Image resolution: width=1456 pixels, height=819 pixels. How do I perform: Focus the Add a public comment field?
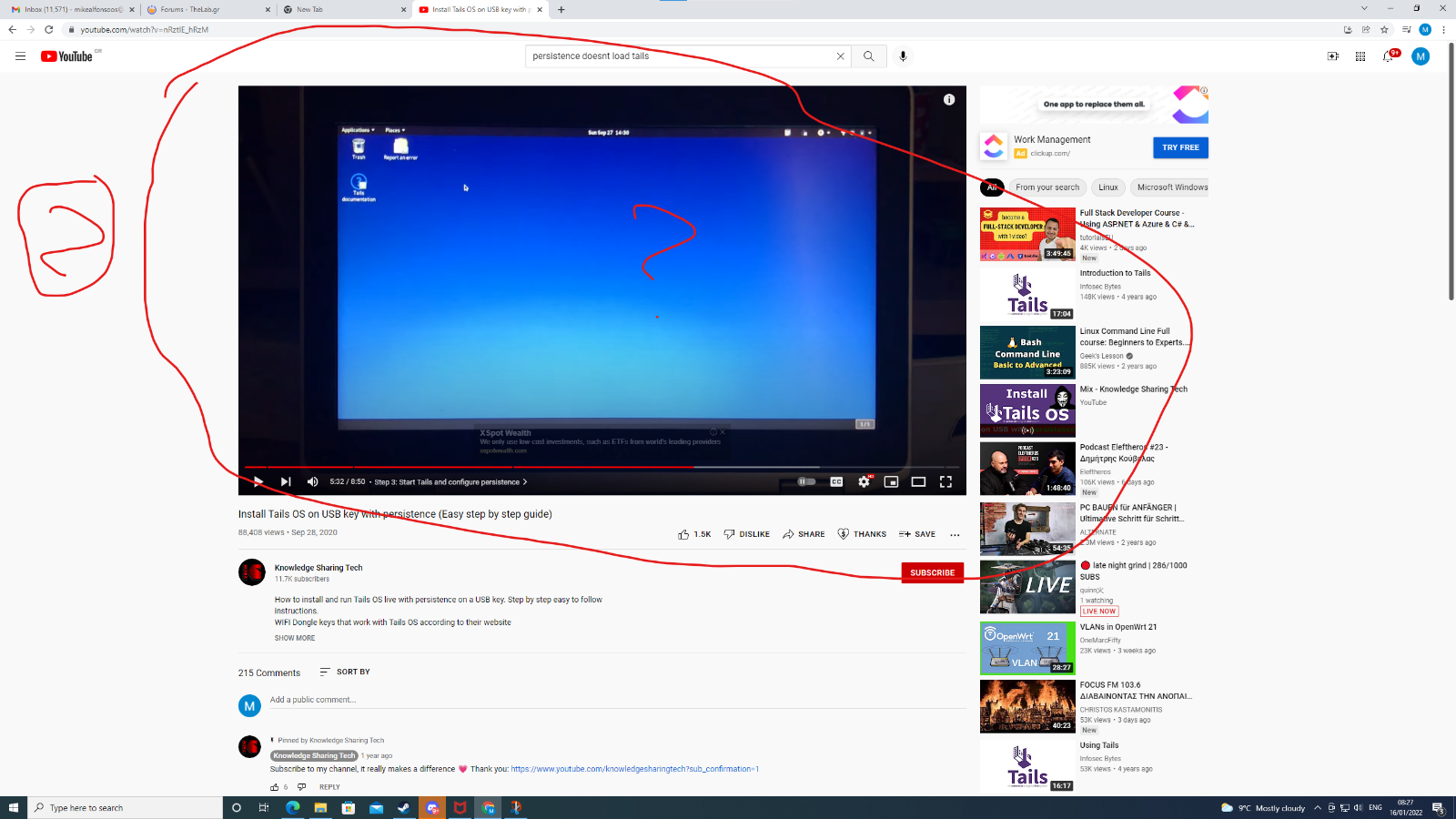tap(617, 700)
